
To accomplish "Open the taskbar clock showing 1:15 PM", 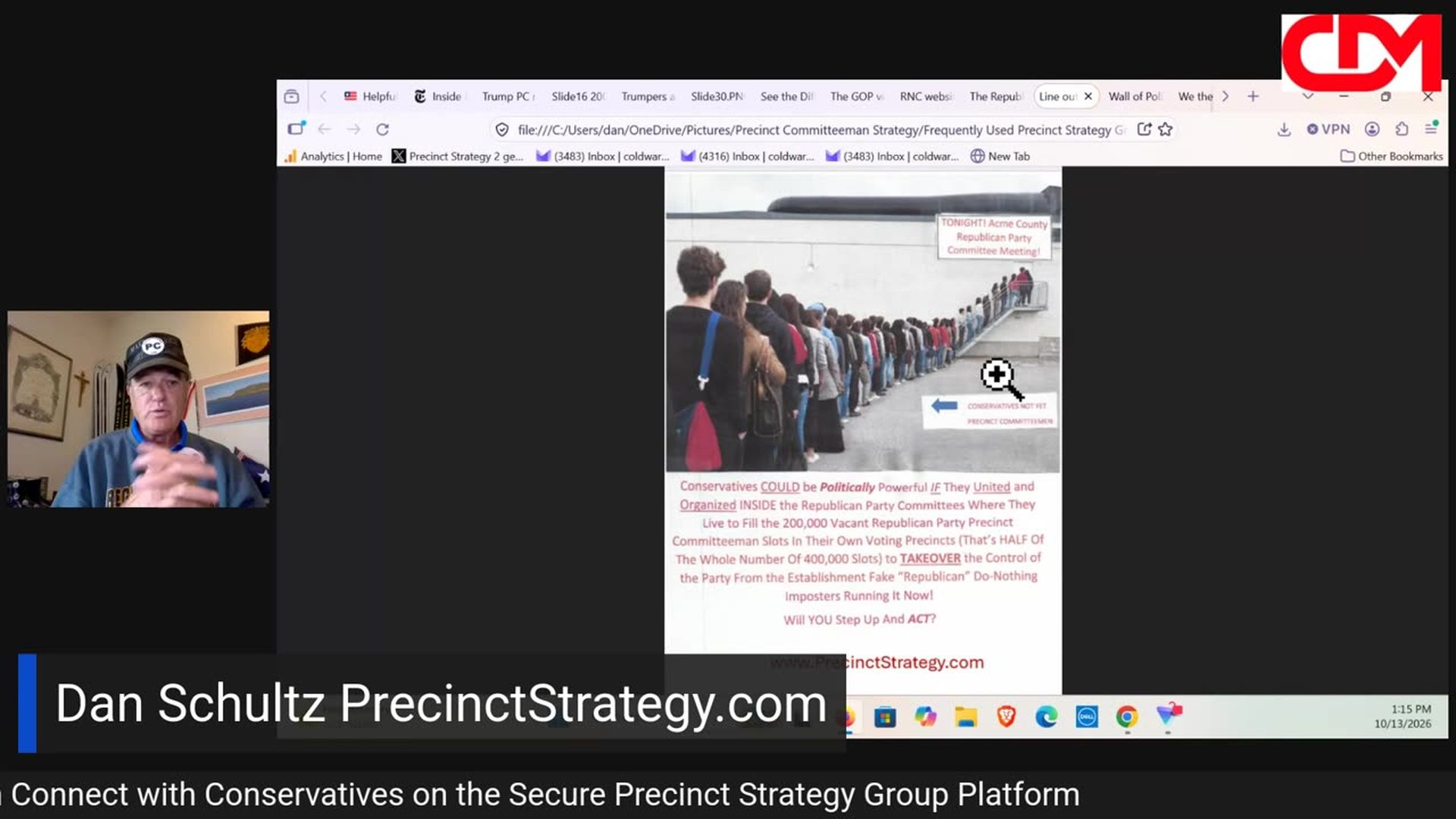I will pyautogui.click(x=1403, y=717).
